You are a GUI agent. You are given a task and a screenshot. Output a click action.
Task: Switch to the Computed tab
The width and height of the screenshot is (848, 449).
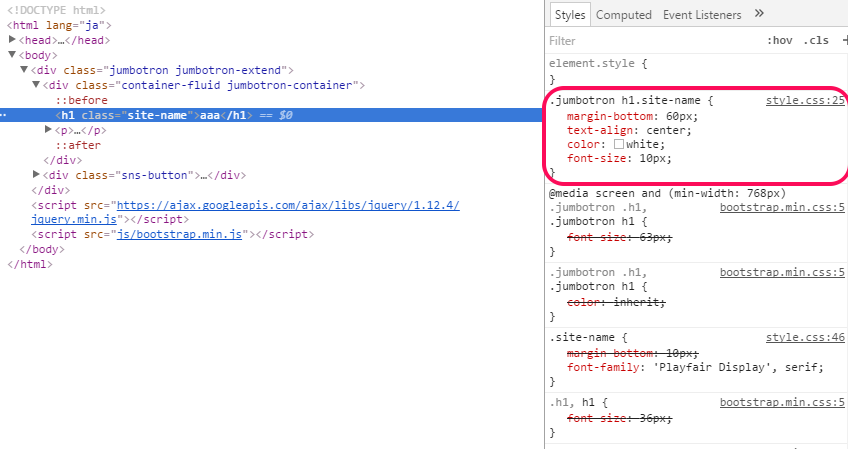(623, 15)
